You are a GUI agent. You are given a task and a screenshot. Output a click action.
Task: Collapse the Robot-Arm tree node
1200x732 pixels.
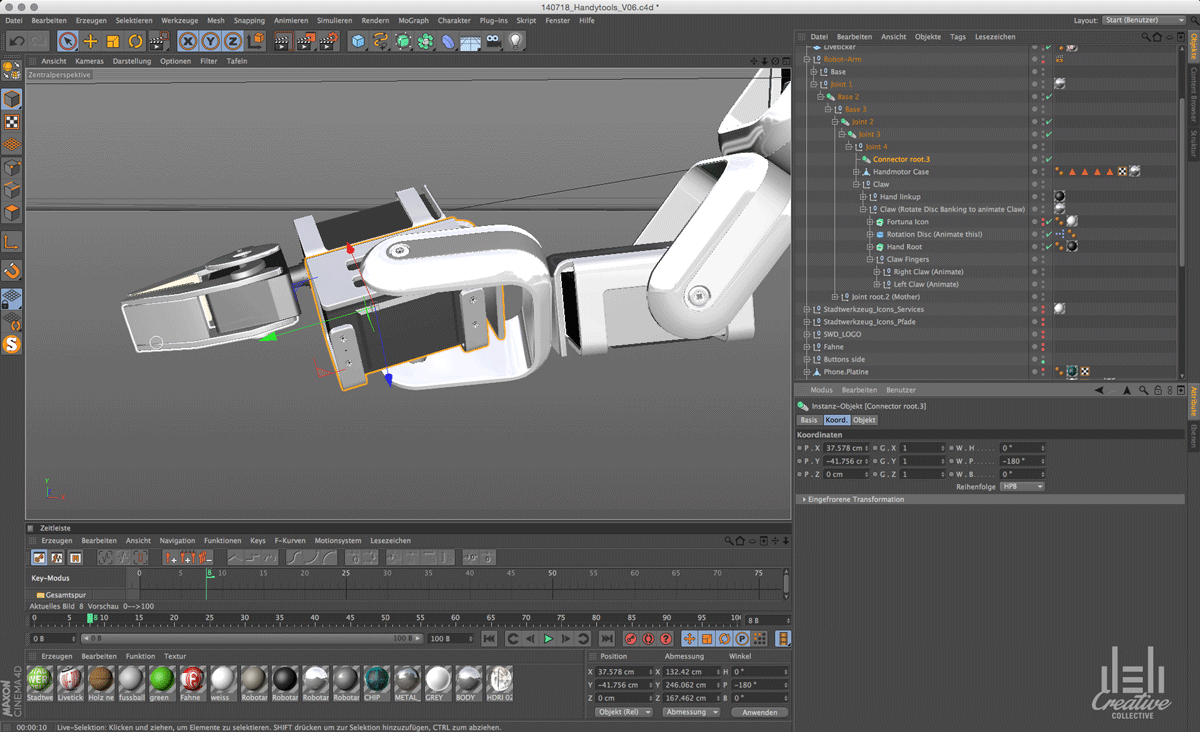[x=807, y=59]
